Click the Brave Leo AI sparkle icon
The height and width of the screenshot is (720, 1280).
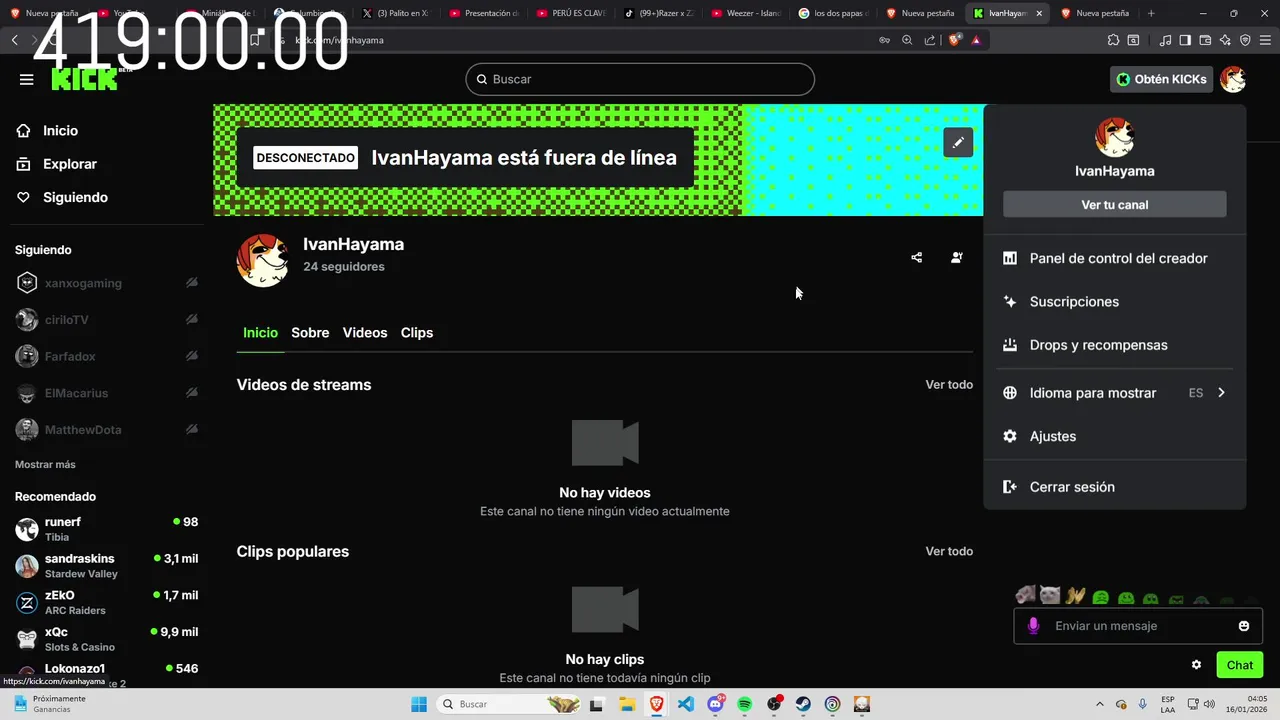point(1225,40)
